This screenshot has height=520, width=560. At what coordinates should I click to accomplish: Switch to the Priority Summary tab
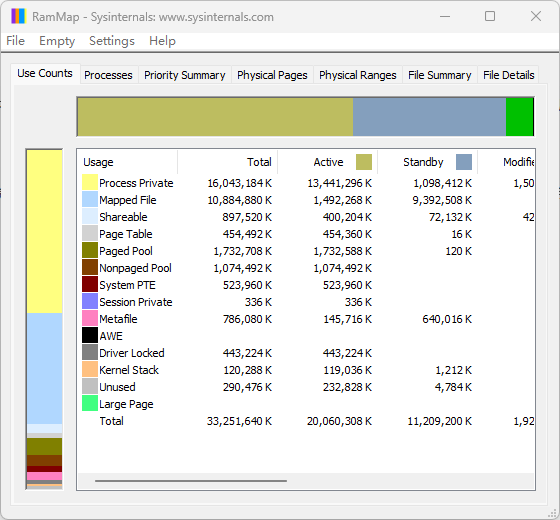coord(185,75)
